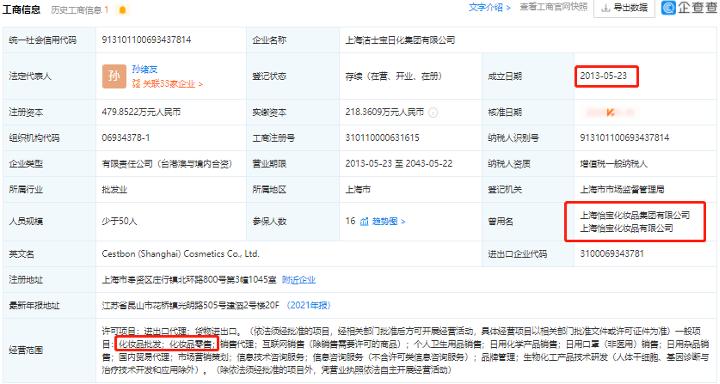Click the 企查查 logo icon
This screenshot has height=384, width=720.
(668, 7)
